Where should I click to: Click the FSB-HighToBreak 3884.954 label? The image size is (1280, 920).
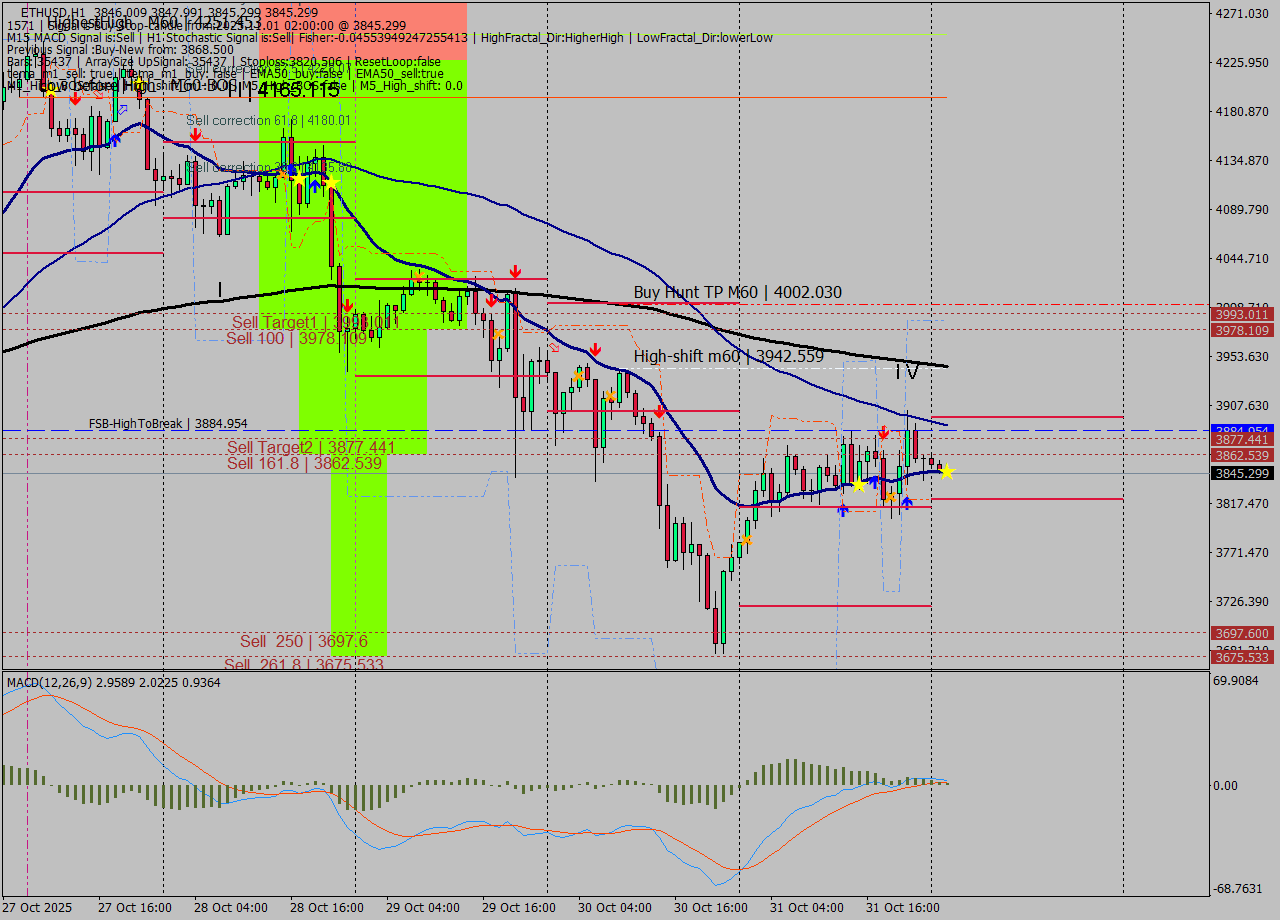pos(168,424)
